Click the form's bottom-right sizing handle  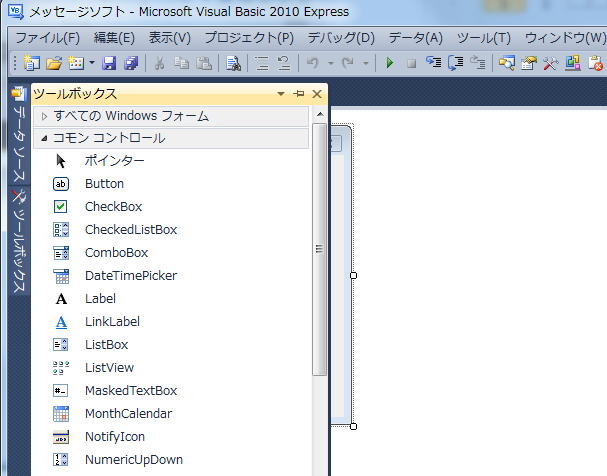353,426
